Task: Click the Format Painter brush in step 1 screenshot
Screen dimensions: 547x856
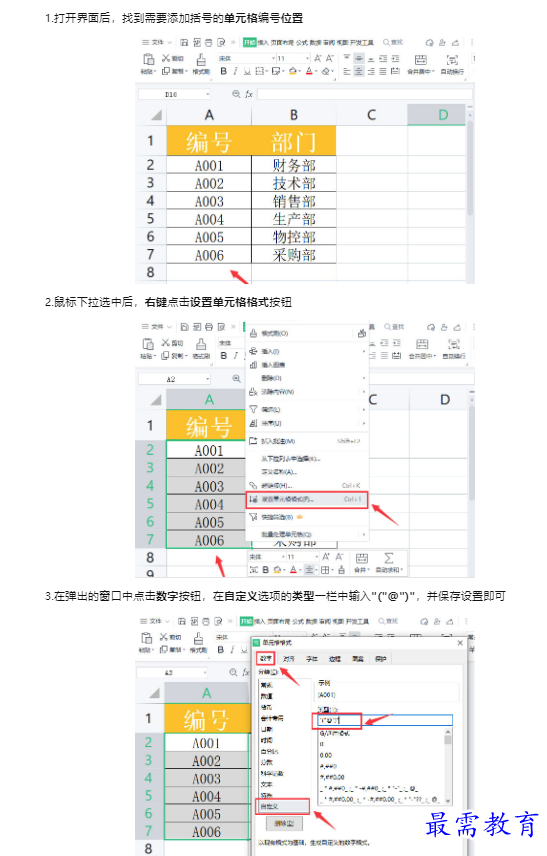Action: tap(201, 60)
